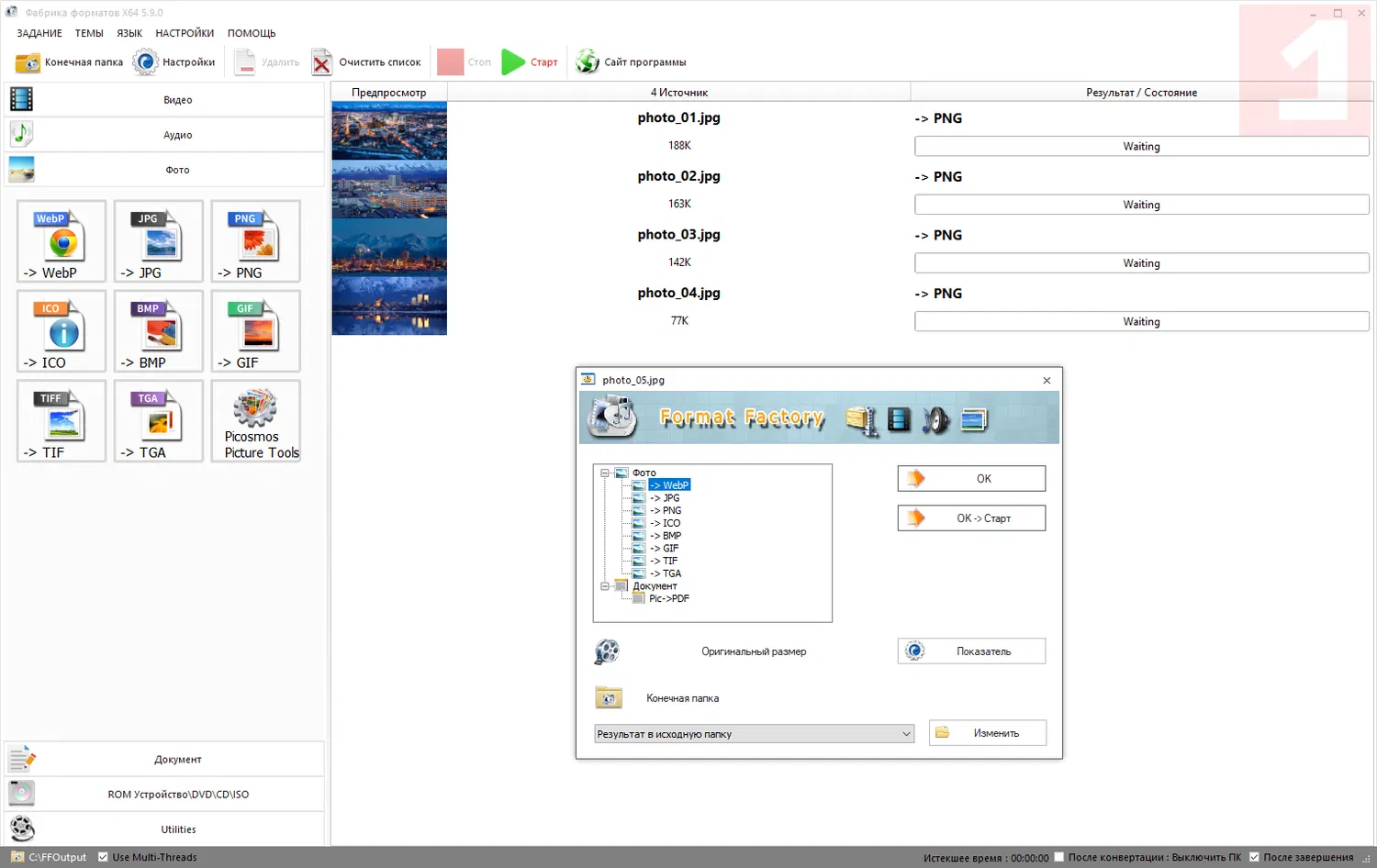Select the photo_03.jpg preview thumbnail
Viewport: 1377px width, 868px height.
tap(389, 248)
